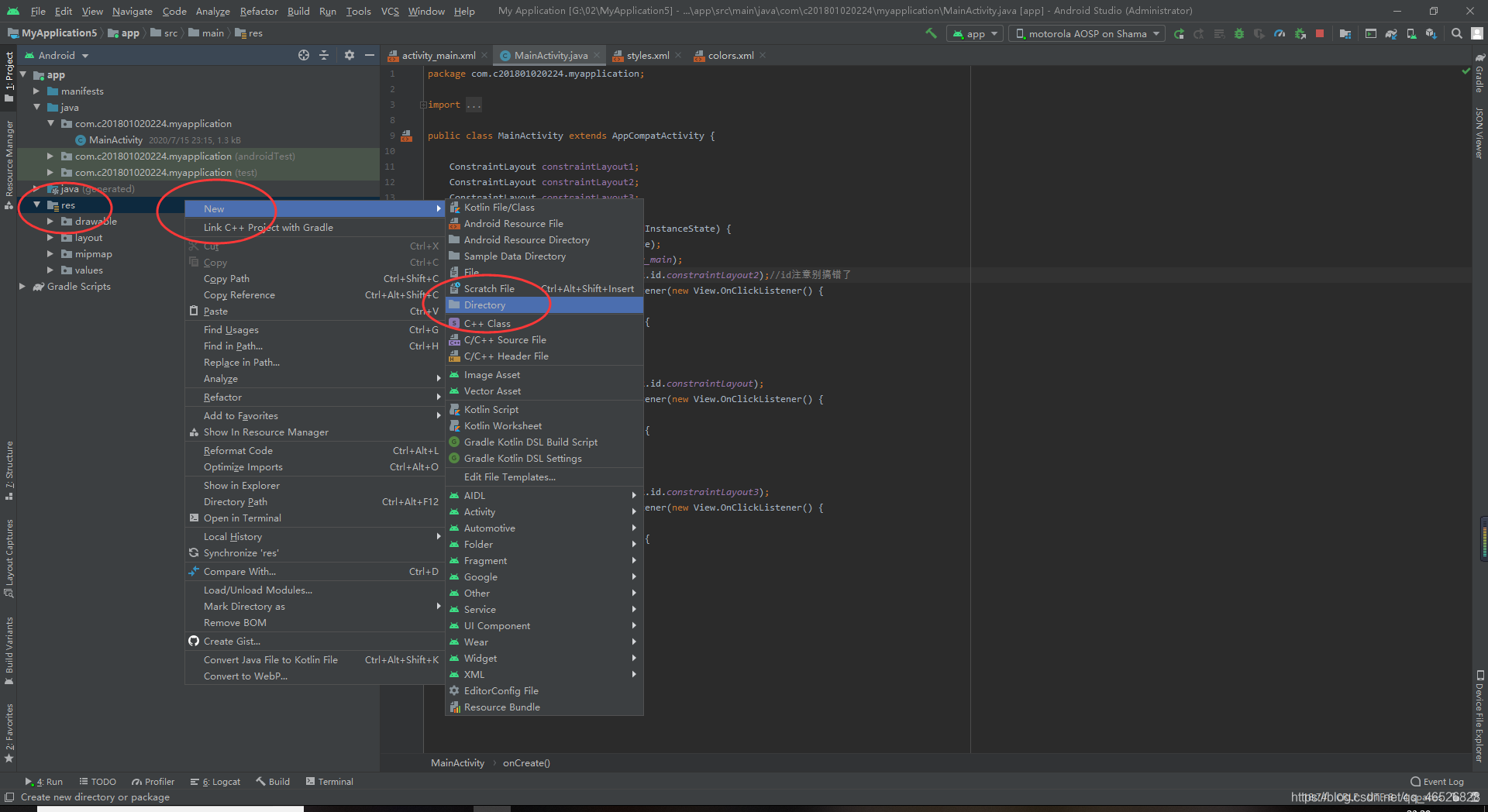Viewport: 1488px width, 812px height.
Task: Click the green Run app icon
Action: (1179, 33)
